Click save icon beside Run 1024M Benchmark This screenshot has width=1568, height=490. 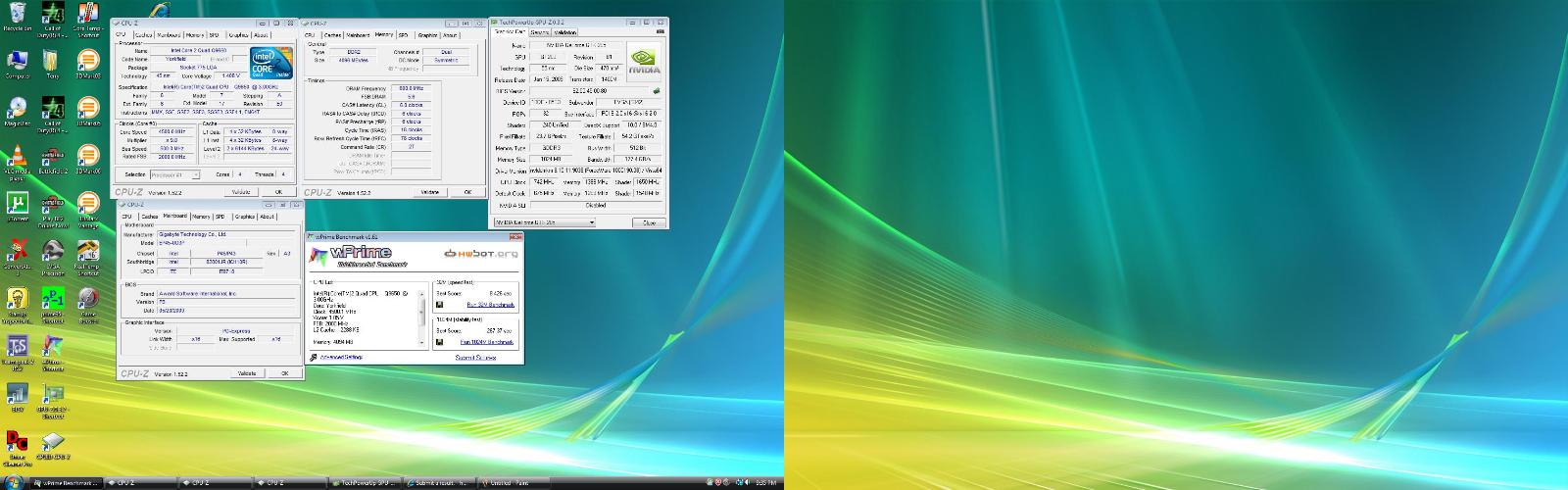click(x=439, y=342)
